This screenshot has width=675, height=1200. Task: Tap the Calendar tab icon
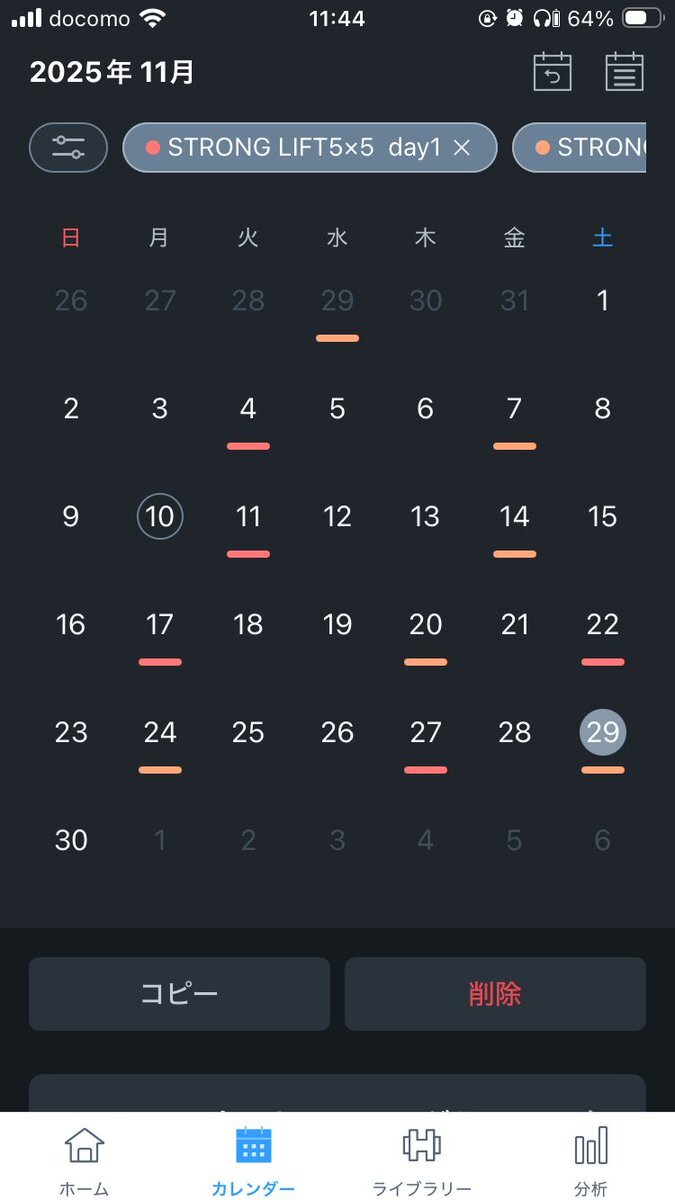253,1147
